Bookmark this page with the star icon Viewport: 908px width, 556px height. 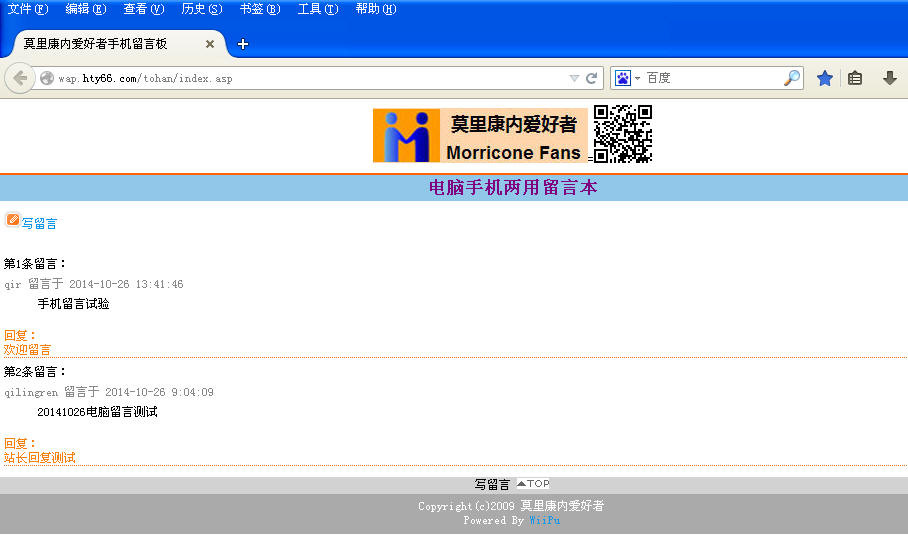(x=825, y=78)
